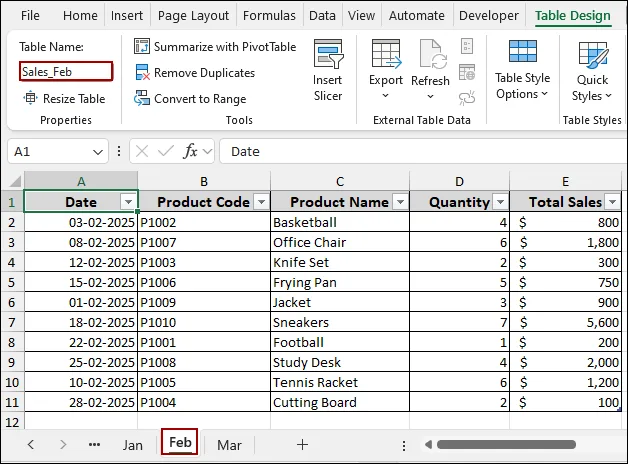Screen dimensions: 628x464
Task: Click the Enter checkmark formula bar icon
Action: tap(165, 151)
